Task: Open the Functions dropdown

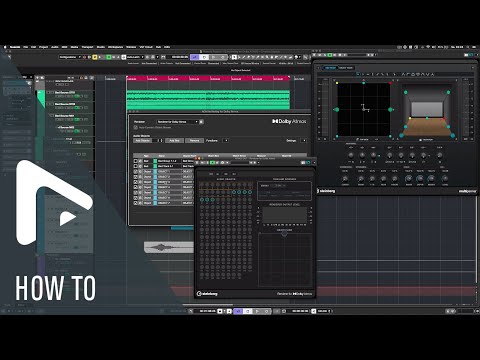Action: (226, 140)
